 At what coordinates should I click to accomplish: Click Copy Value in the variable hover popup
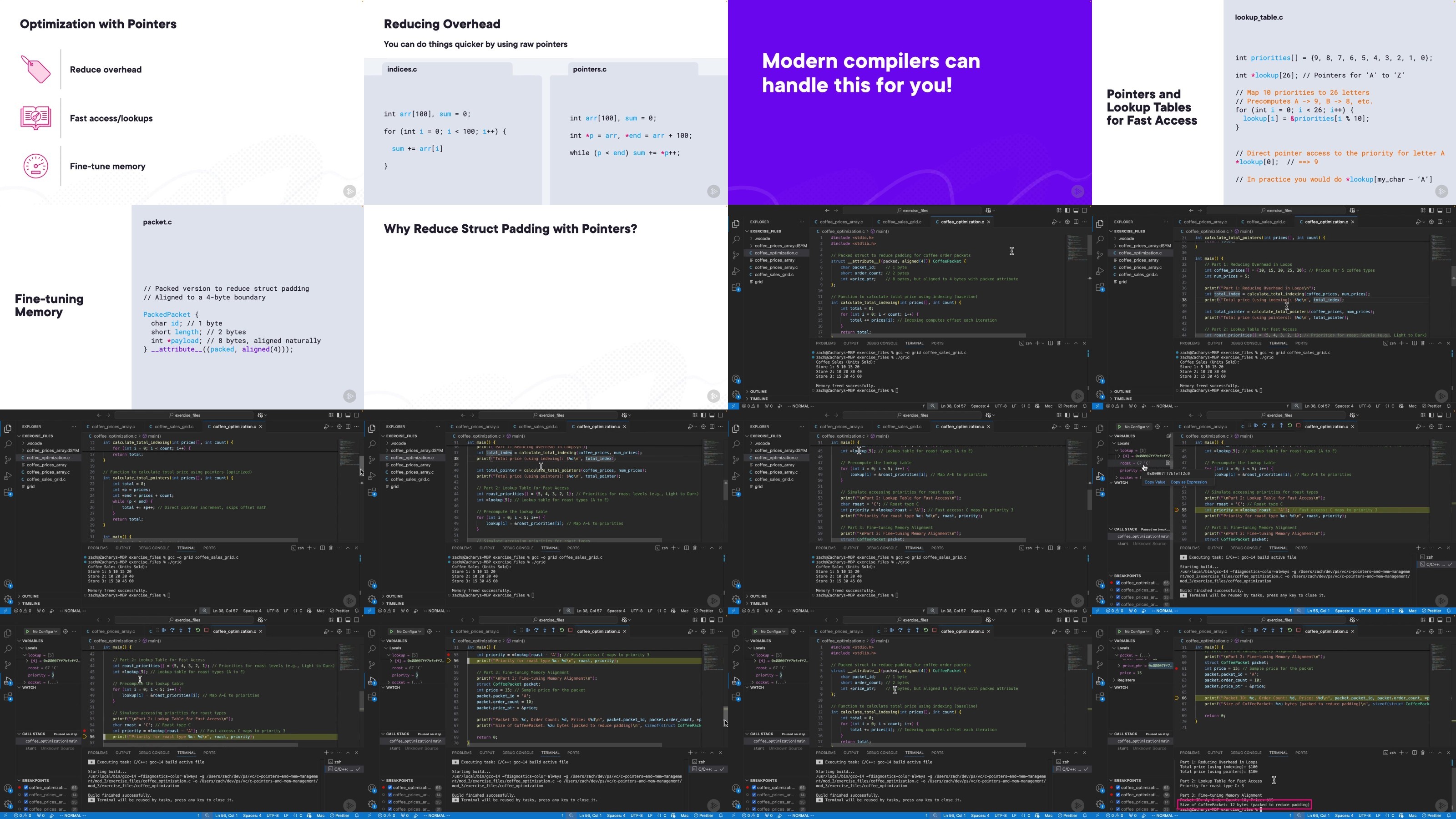(x=1155, y=482)
